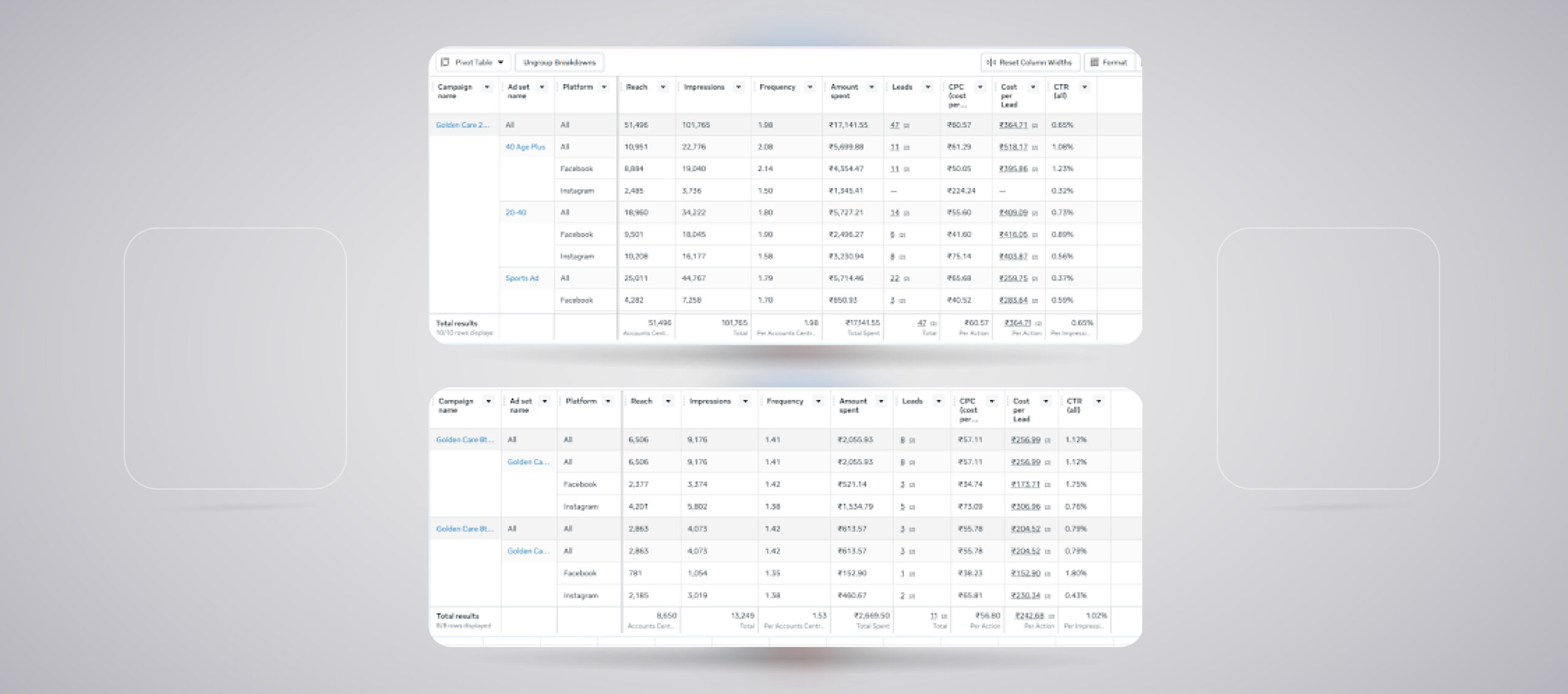This screenshot has width=1568, height=694.
Task: Click info icon beside ₹518.17 cost per lead
Action: coord(1035,148)
